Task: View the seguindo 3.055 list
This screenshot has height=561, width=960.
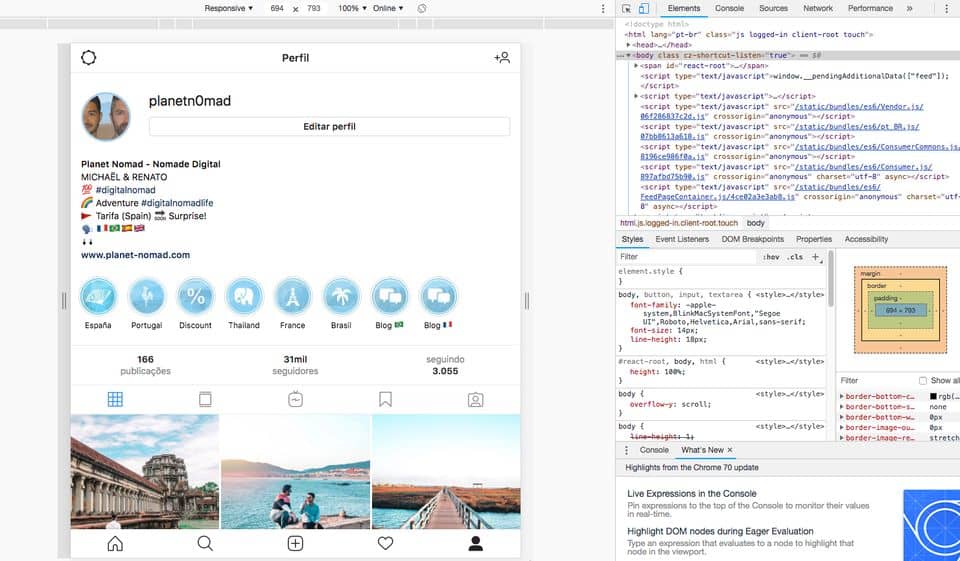Action: click(x=445, y=365)
